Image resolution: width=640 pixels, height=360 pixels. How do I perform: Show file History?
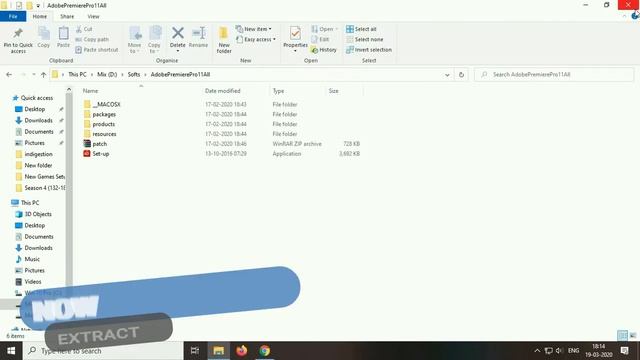pos(324,49)
